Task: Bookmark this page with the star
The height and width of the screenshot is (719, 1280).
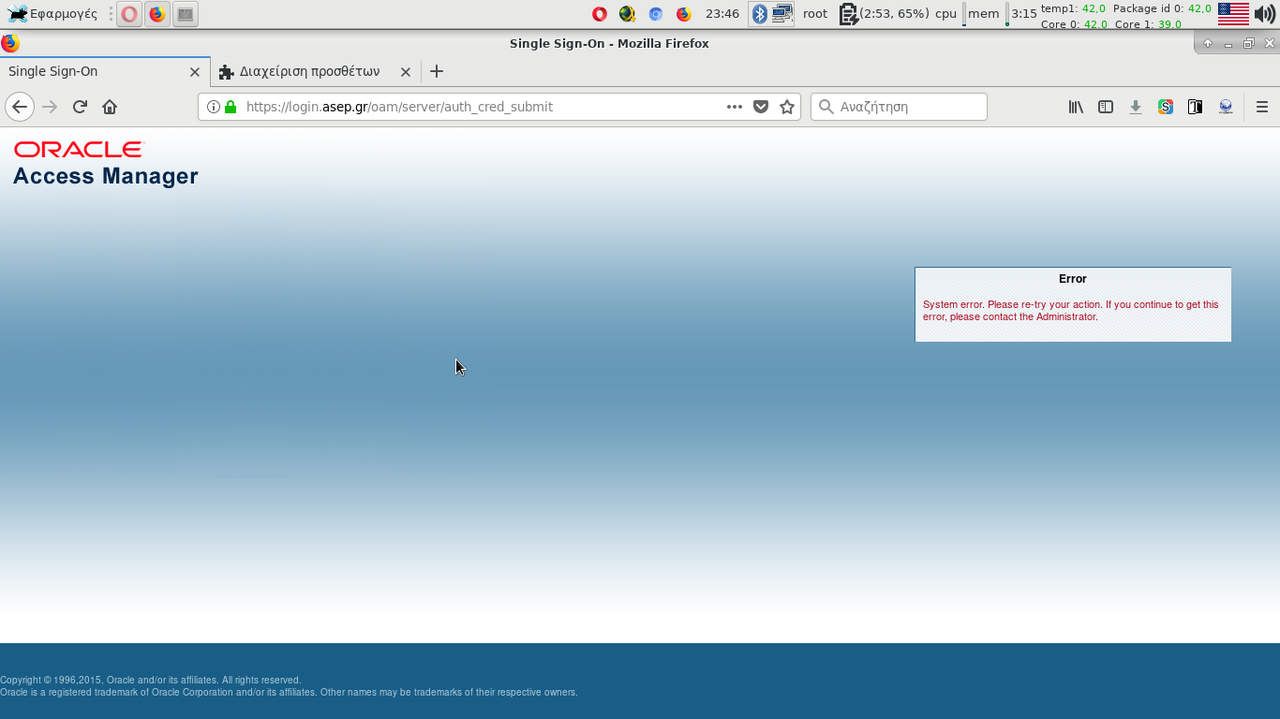Action: point(787,107)
